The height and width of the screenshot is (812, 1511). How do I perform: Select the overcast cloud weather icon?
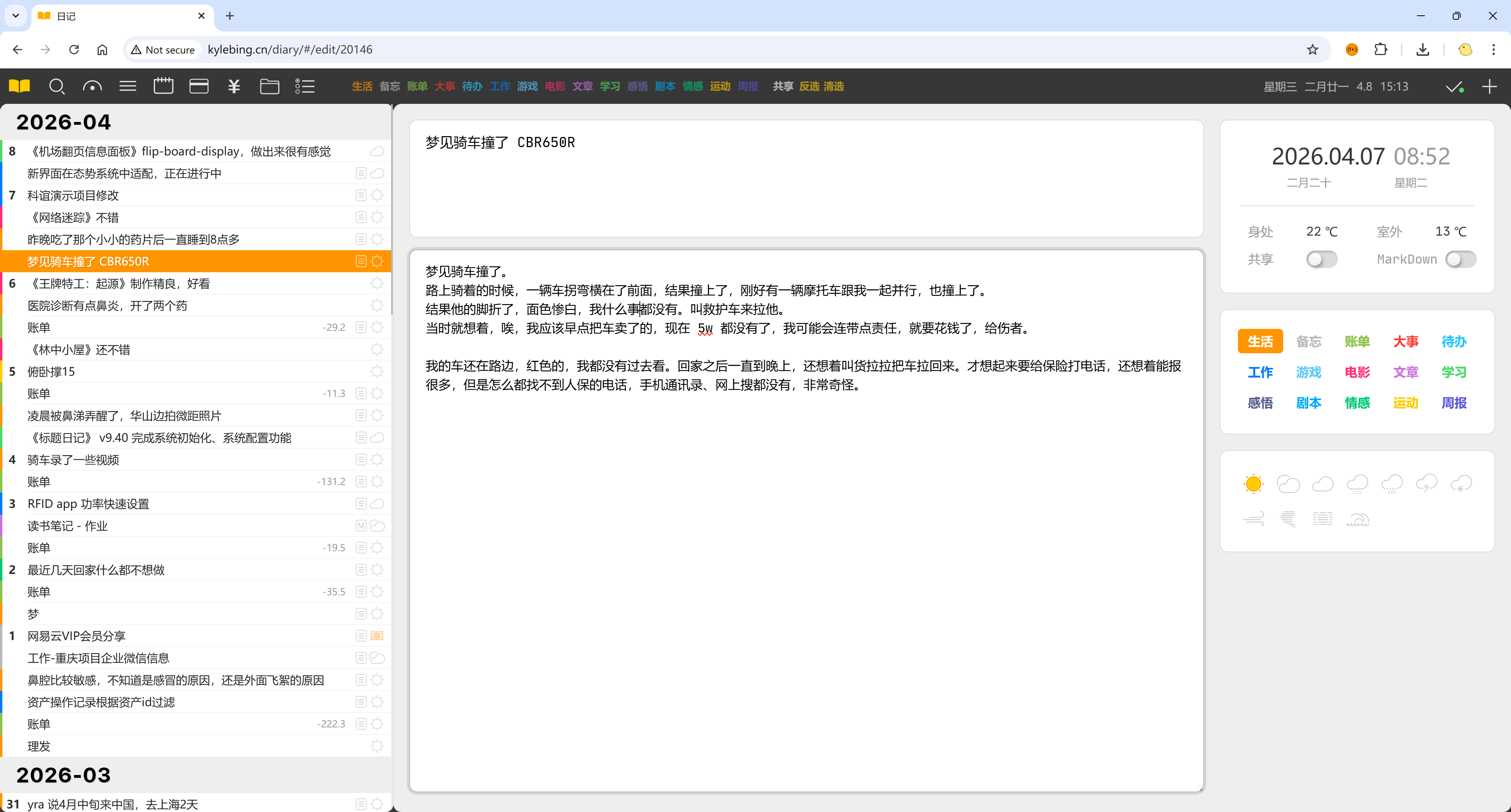1323,484
